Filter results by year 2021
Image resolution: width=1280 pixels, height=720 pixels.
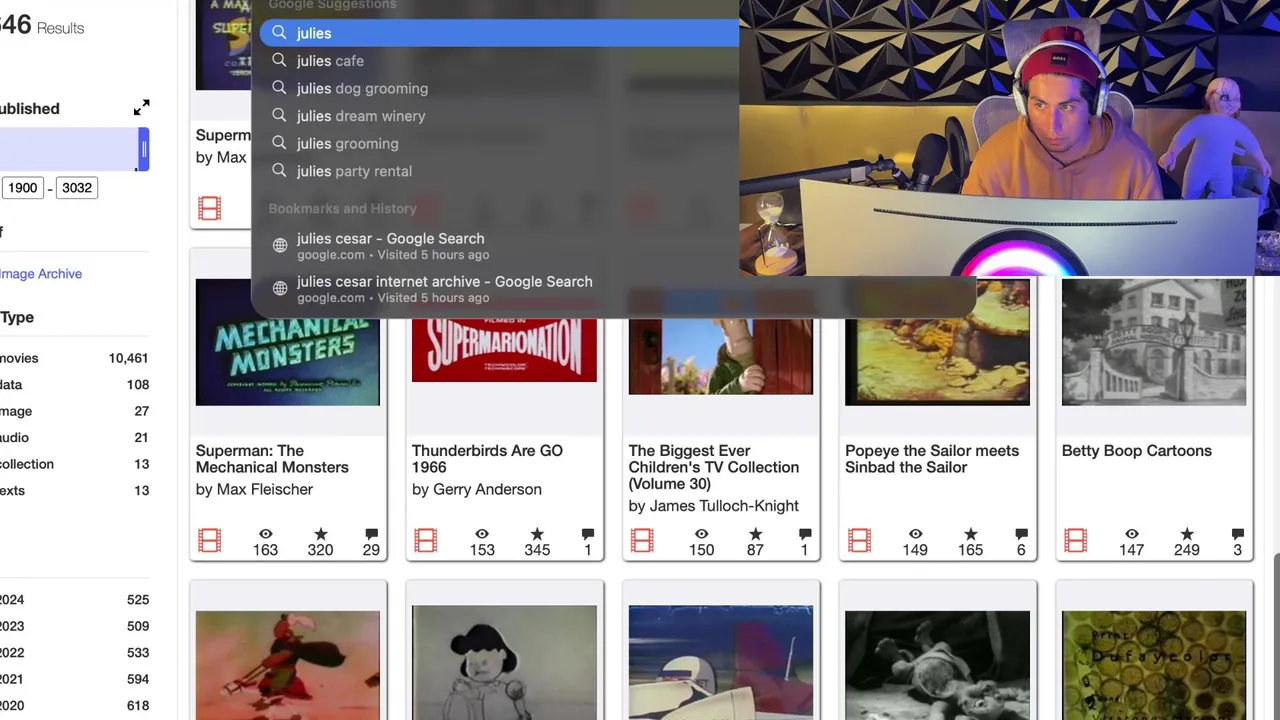pos(12,679)
